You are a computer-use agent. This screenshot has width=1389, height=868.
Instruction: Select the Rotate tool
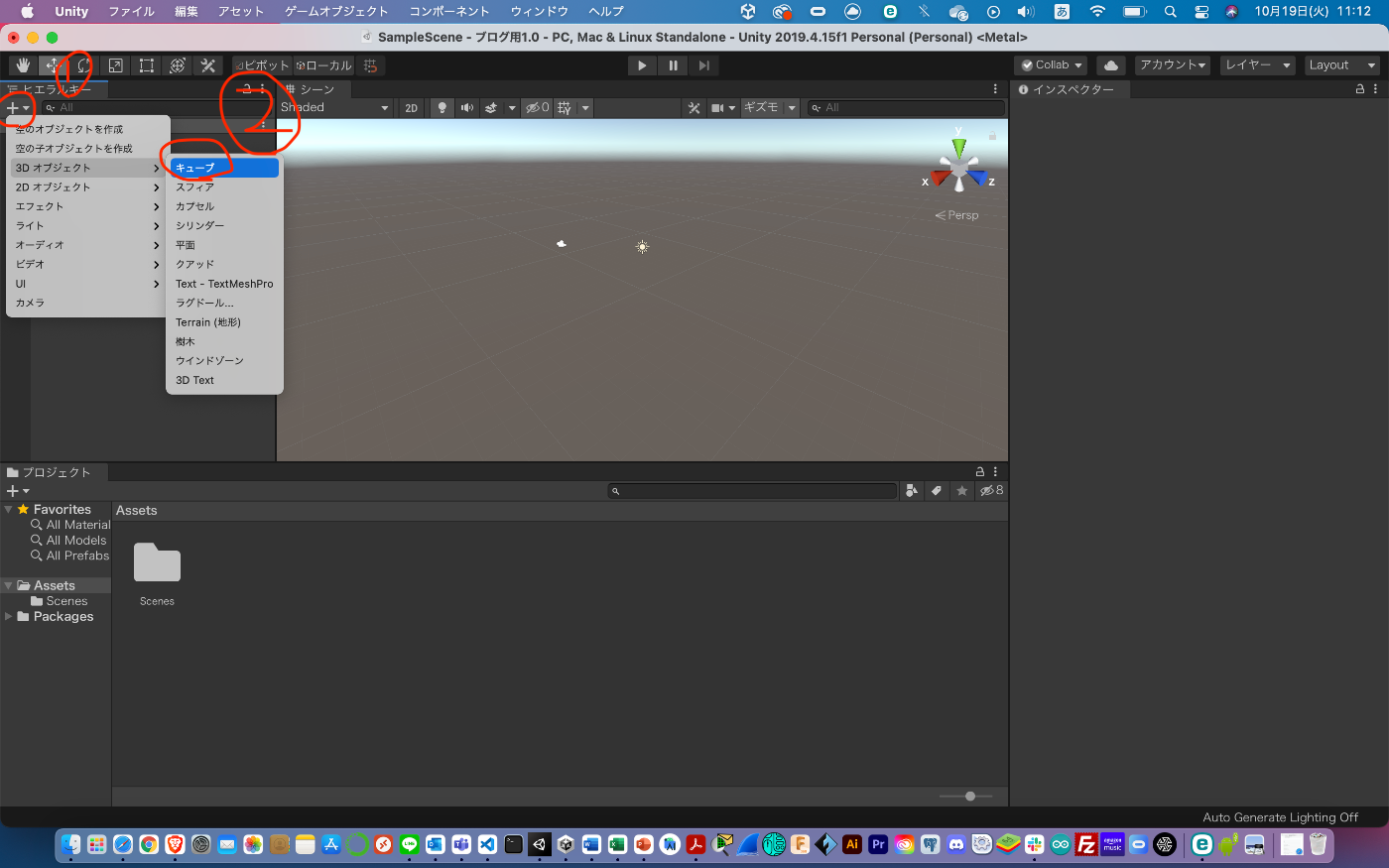(x=83, y=65)
